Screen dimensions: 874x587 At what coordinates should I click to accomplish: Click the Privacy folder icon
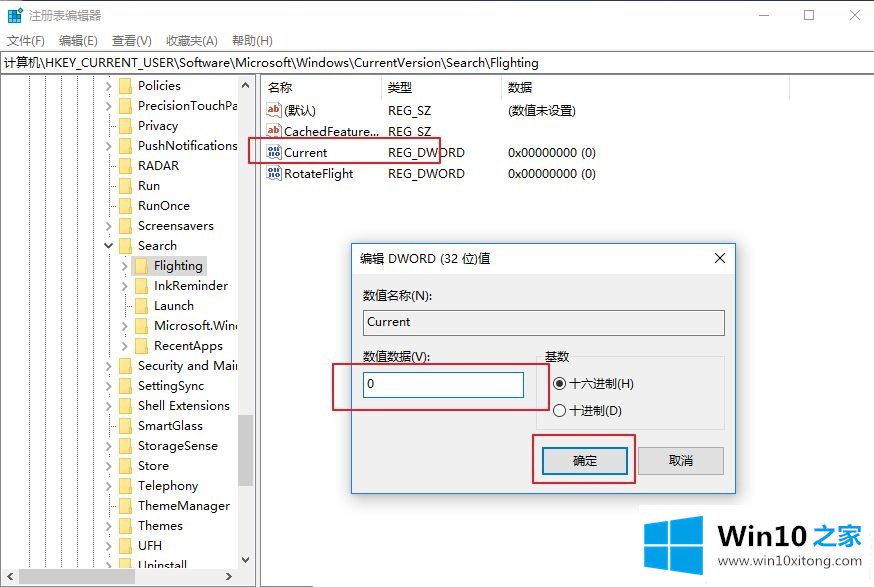pos(126,125)
